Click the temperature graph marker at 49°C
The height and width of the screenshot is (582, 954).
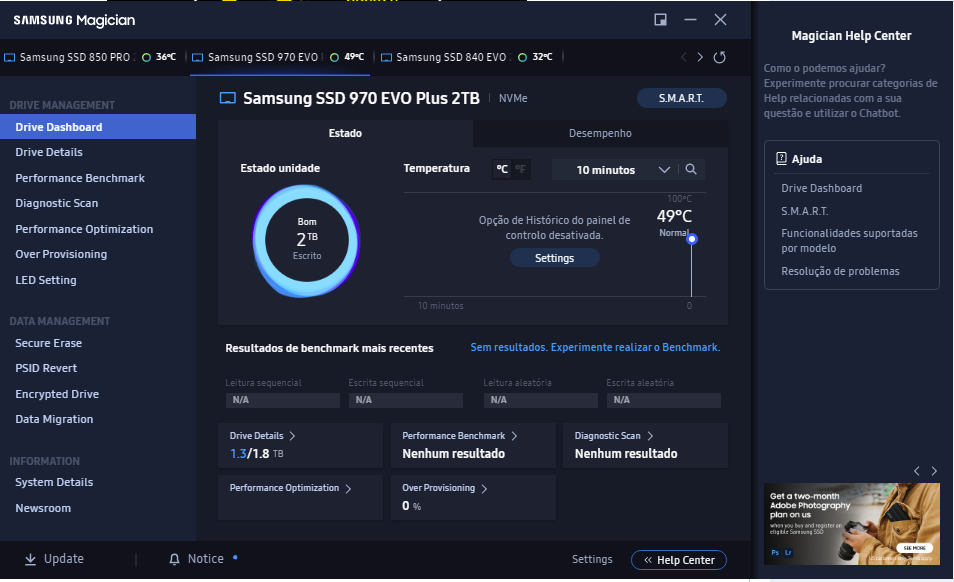point(692,239)
